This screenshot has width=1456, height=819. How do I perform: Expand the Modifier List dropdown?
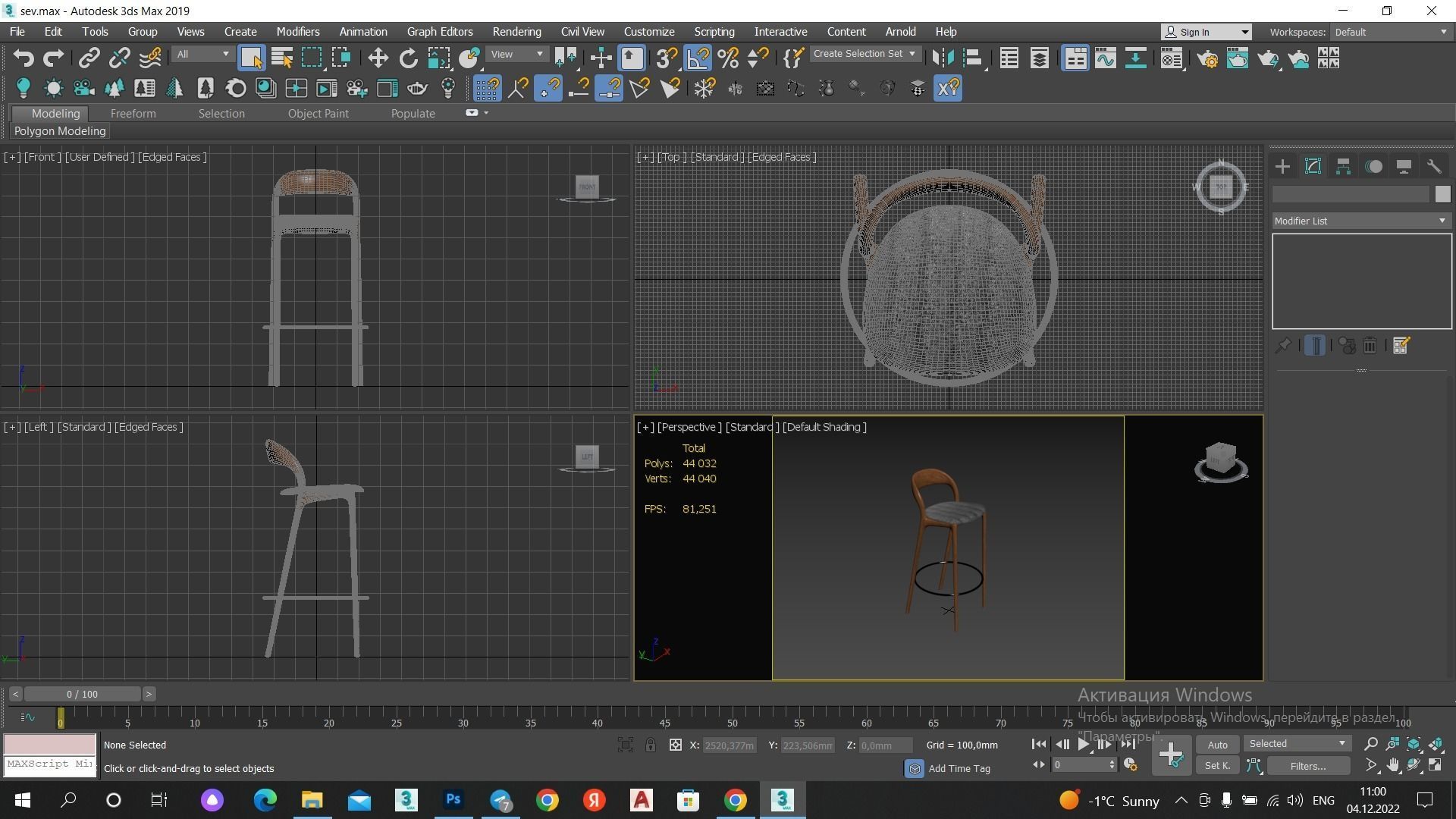(x=1361, y=221)
